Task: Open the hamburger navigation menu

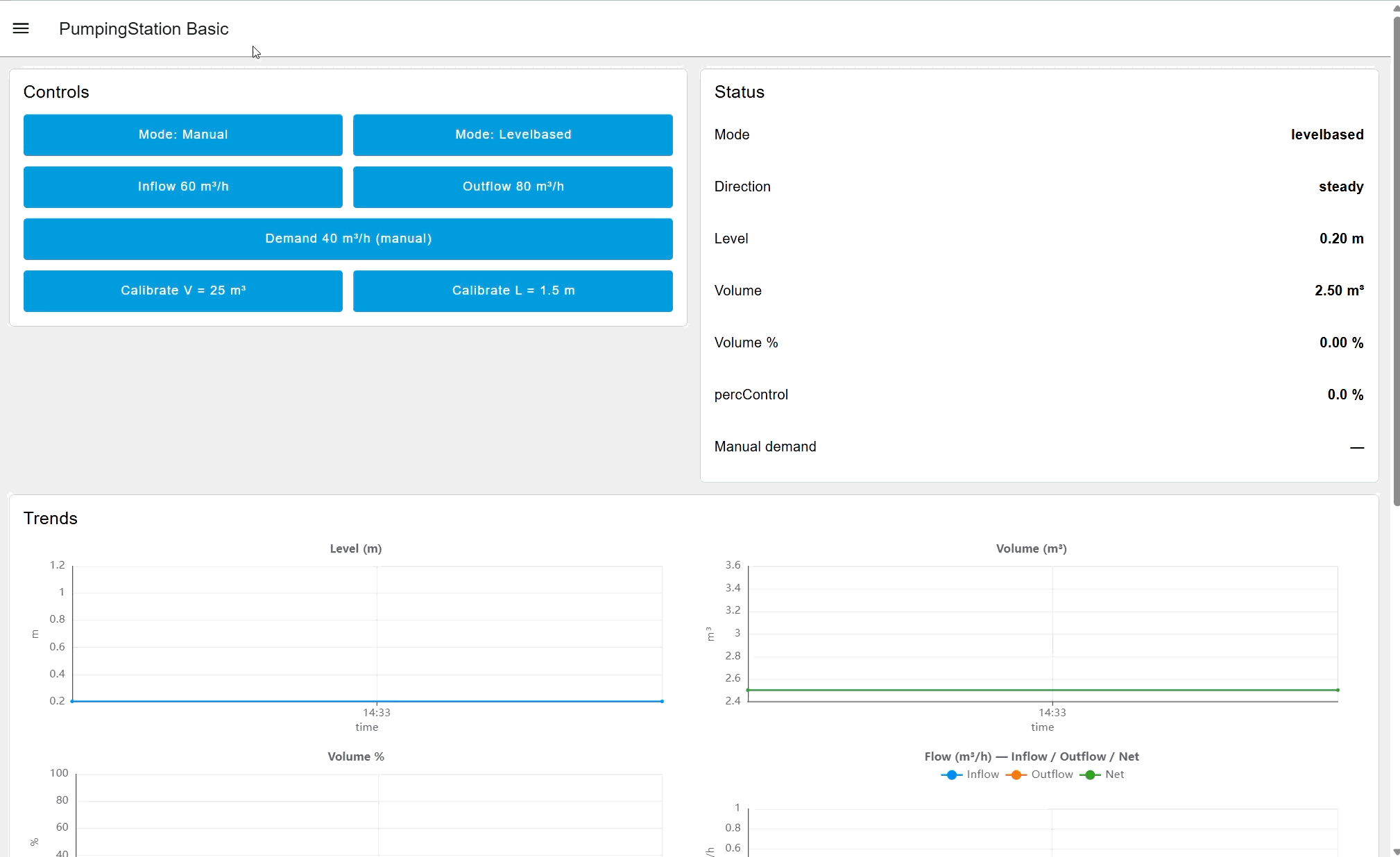Action: pos(21,28)
